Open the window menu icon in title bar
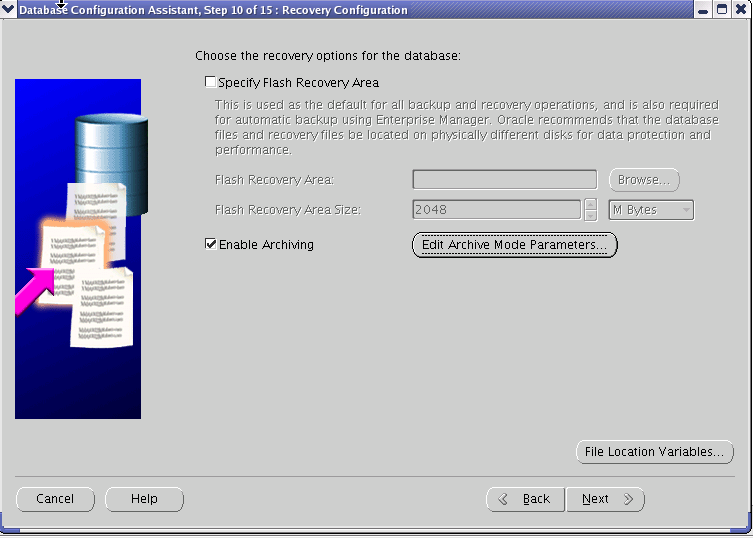 click(9, 10)
